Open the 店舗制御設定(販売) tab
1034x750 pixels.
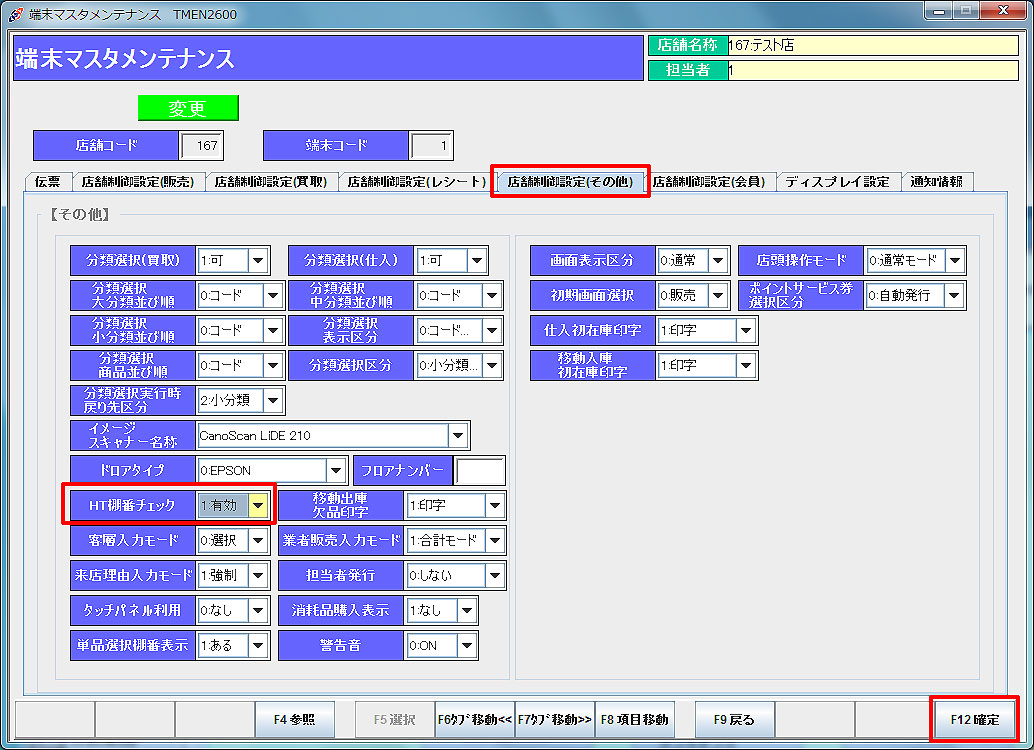(138, 182)
